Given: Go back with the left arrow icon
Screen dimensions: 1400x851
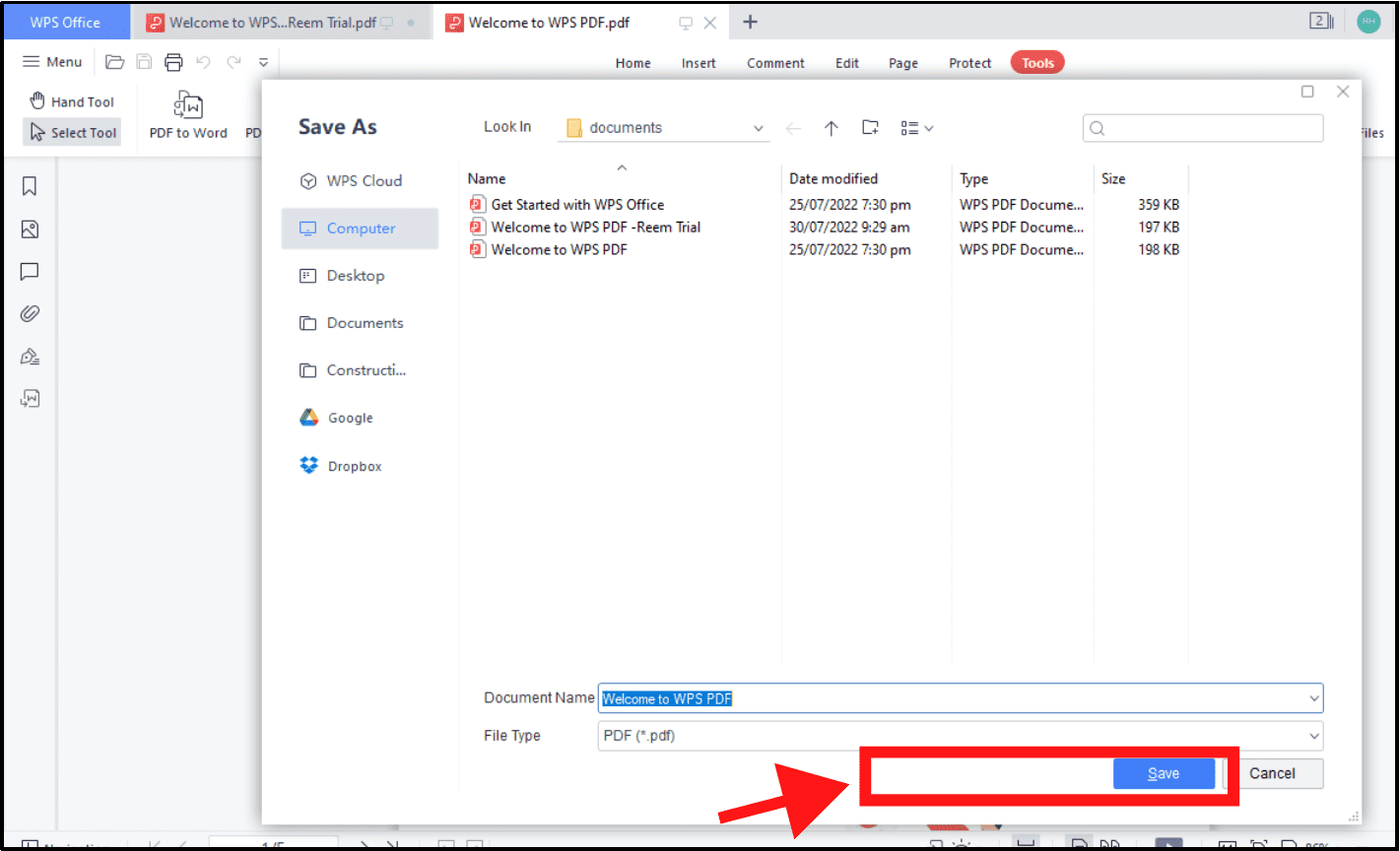Looking at the screenshot, I should 793,128.
